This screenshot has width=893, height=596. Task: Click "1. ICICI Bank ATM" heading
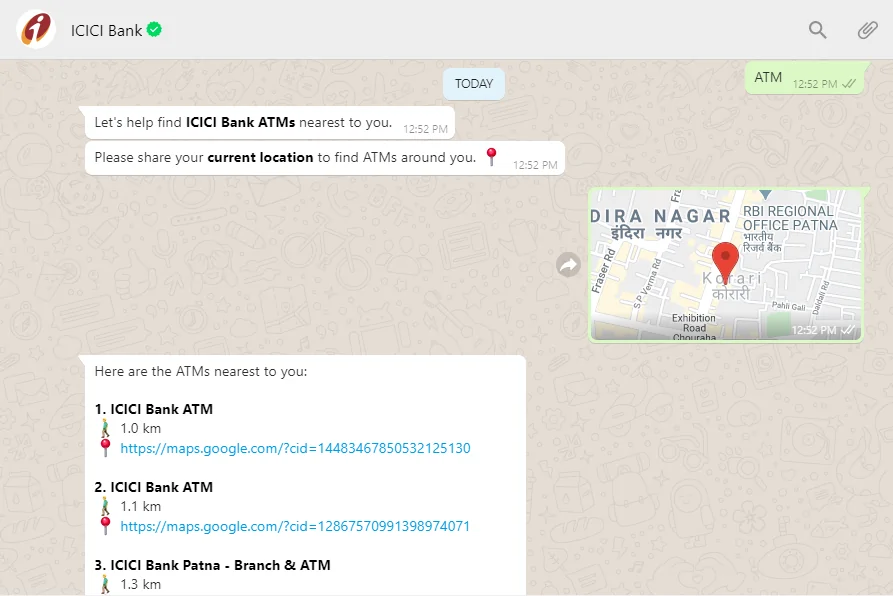[154, 409]
